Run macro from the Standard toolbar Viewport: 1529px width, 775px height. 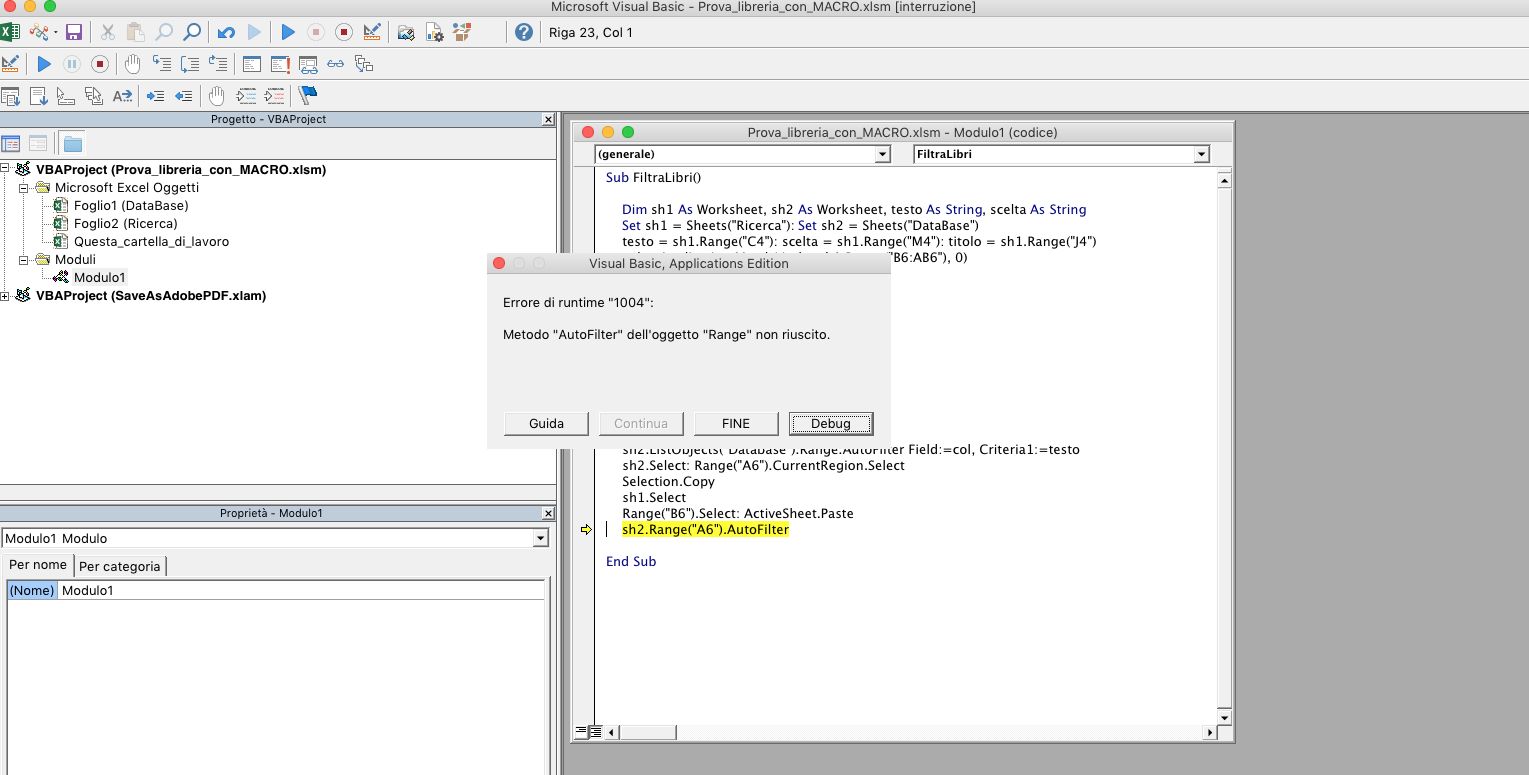point(288,32)
